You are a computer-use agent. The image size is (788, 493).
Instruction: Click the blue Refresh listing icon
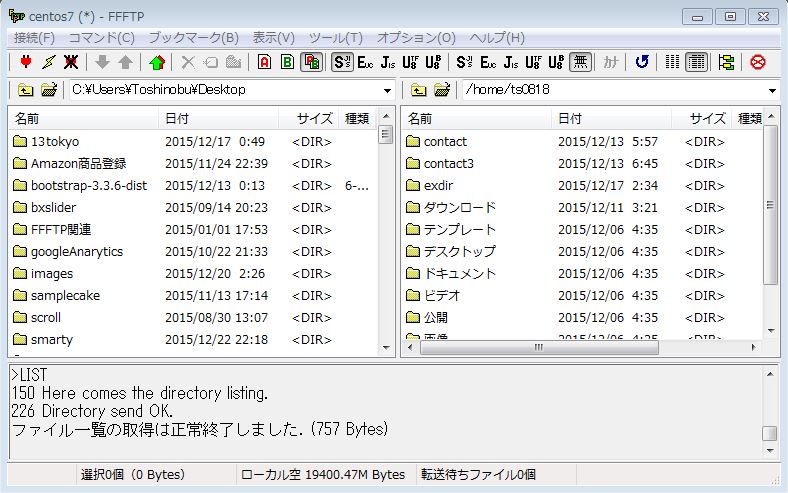click(x=641, y=62)
